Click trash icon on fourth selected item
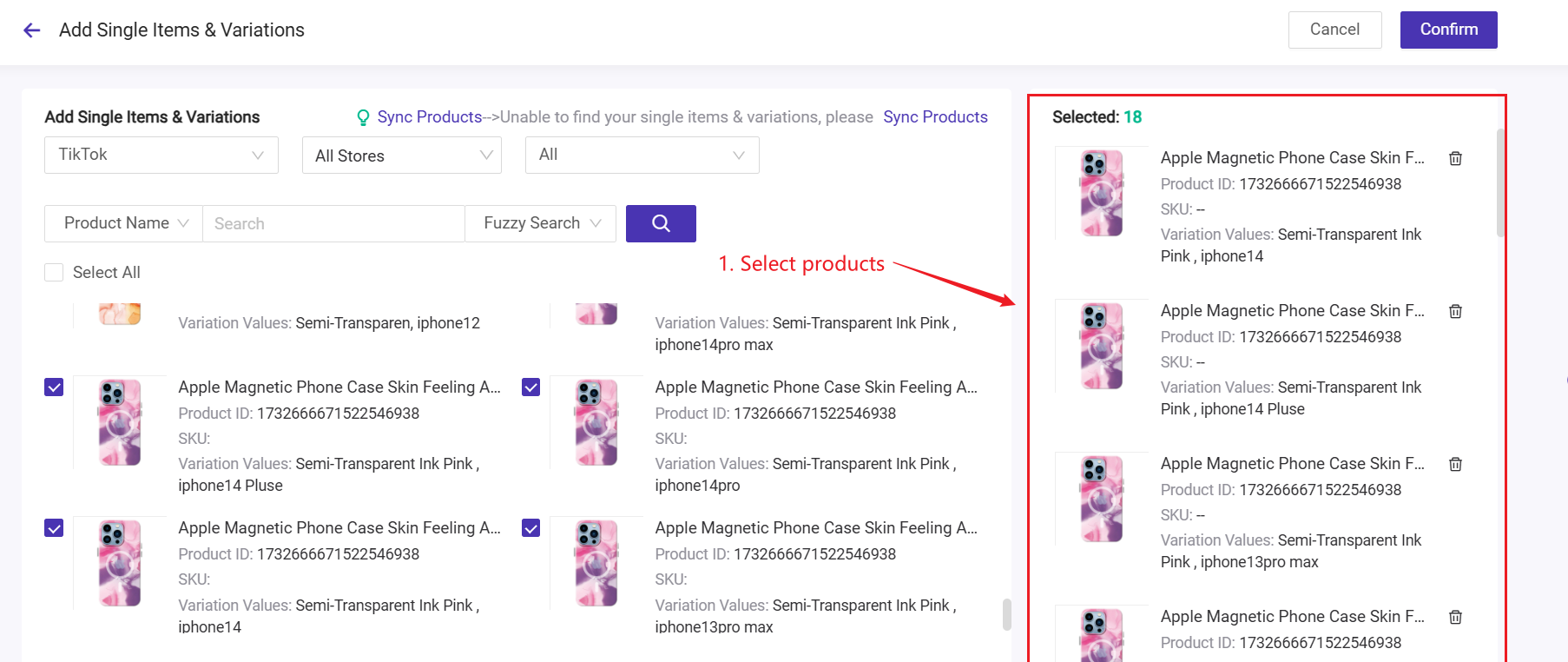Screen dimensions: 1568x662 pyautogui.click(x=1455, y=617)
